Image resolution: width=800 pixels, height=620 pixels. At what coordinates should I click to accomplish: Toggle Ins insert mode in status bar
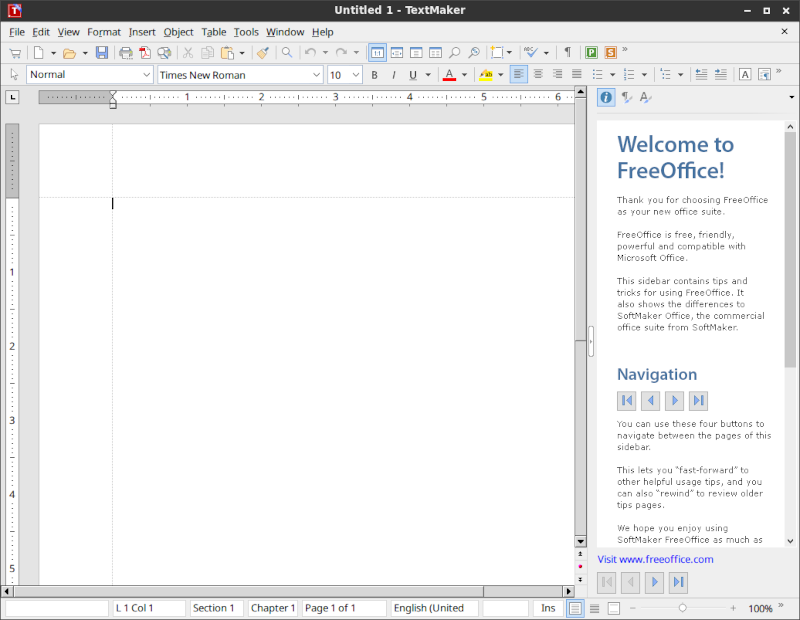click(x=548, y=608)
